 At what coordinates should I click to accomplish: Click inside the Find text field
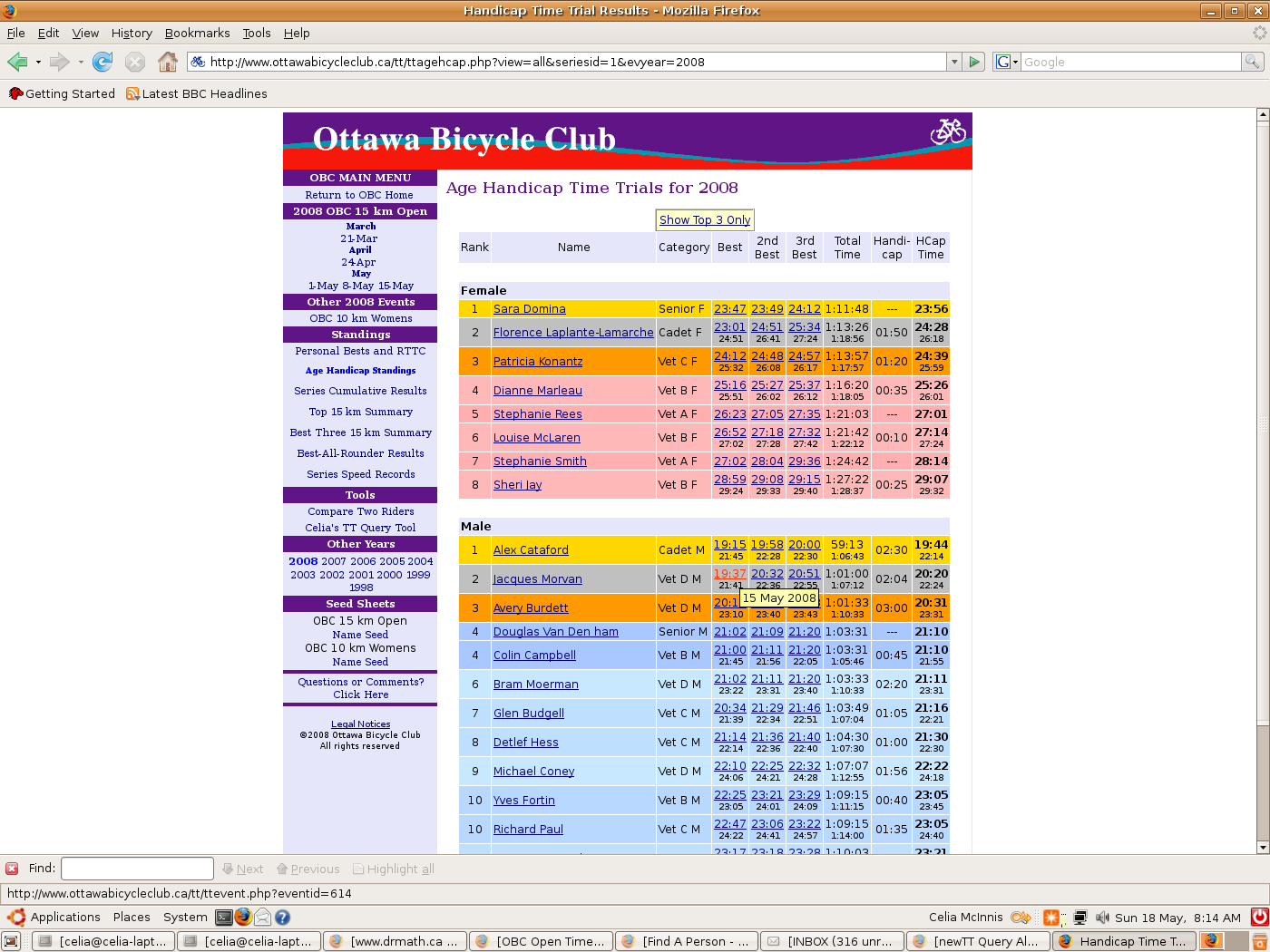tap(137, 869)
